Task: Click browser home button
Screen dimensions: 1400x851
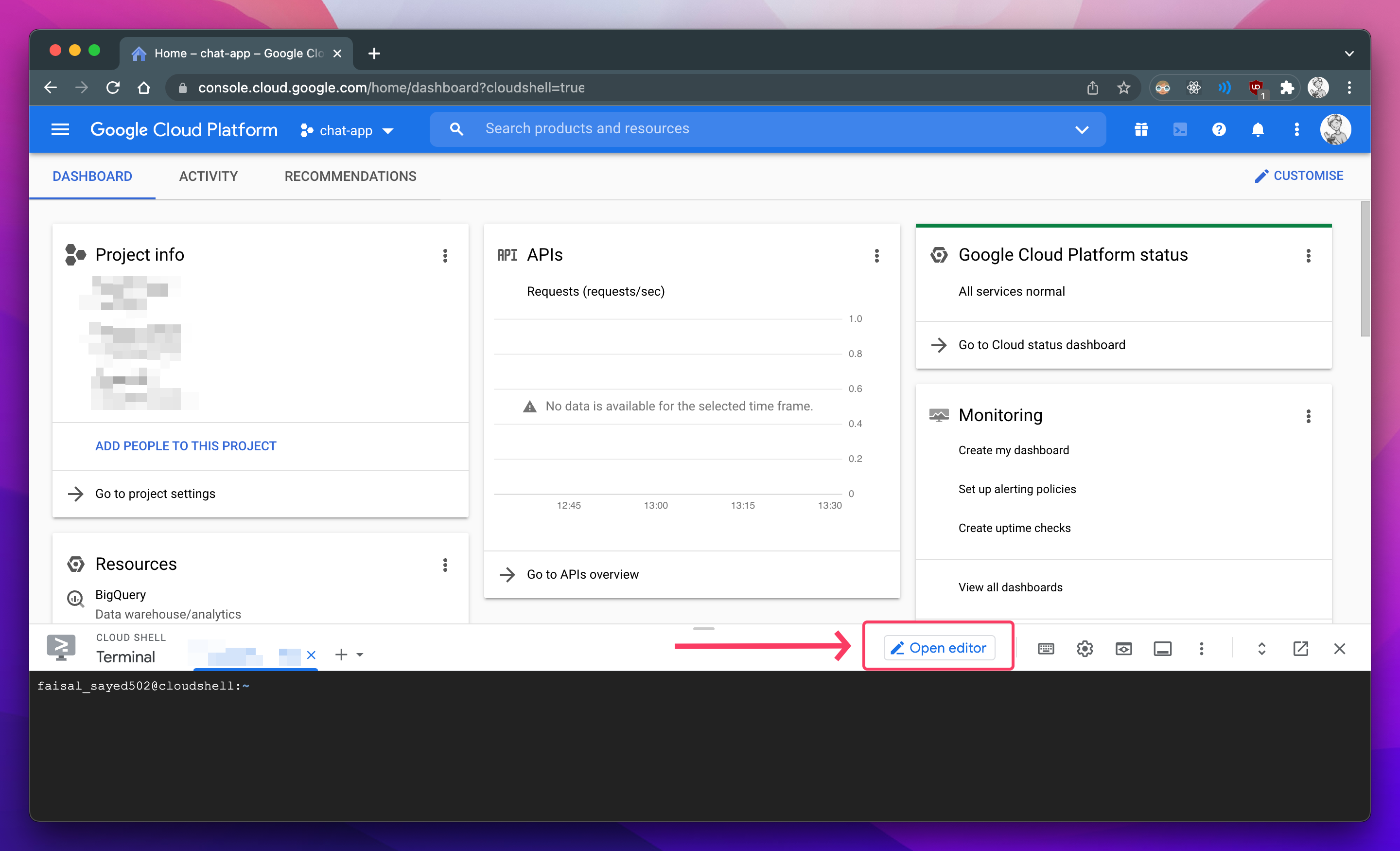Action: [144, 88]
